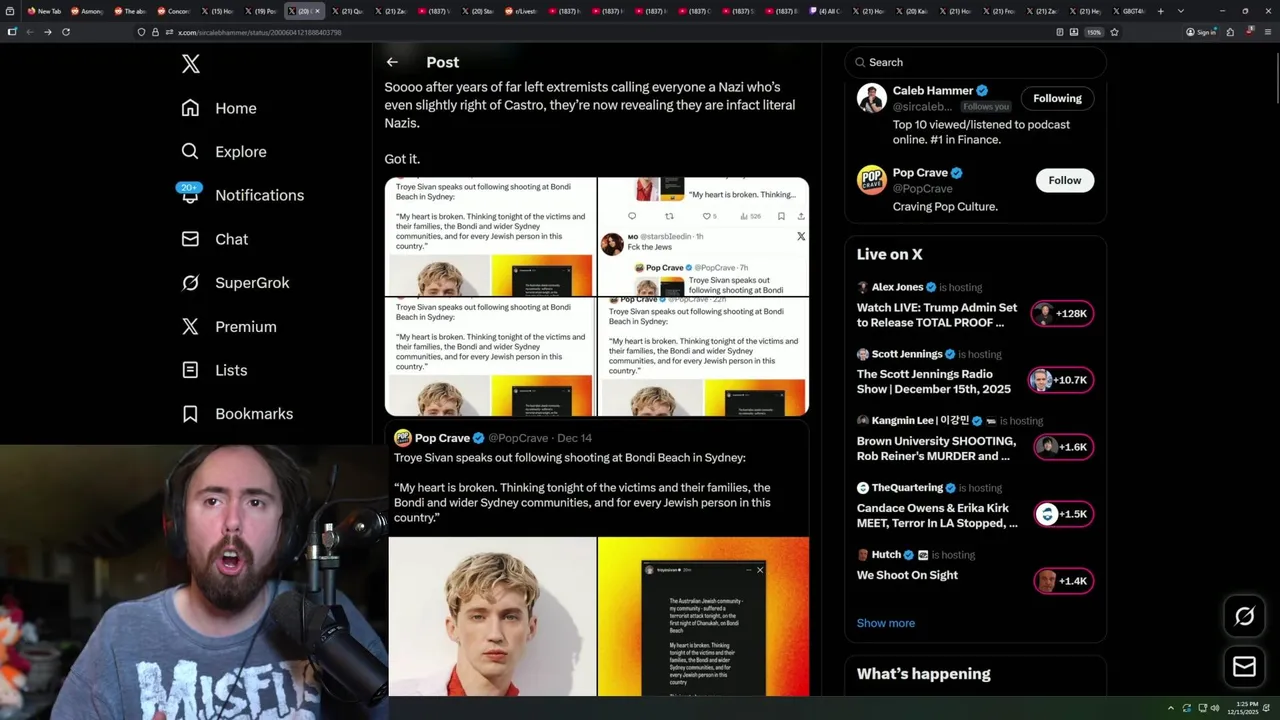Open top-left image in post grid
The image size is (1280, 720).
(490, 237)
